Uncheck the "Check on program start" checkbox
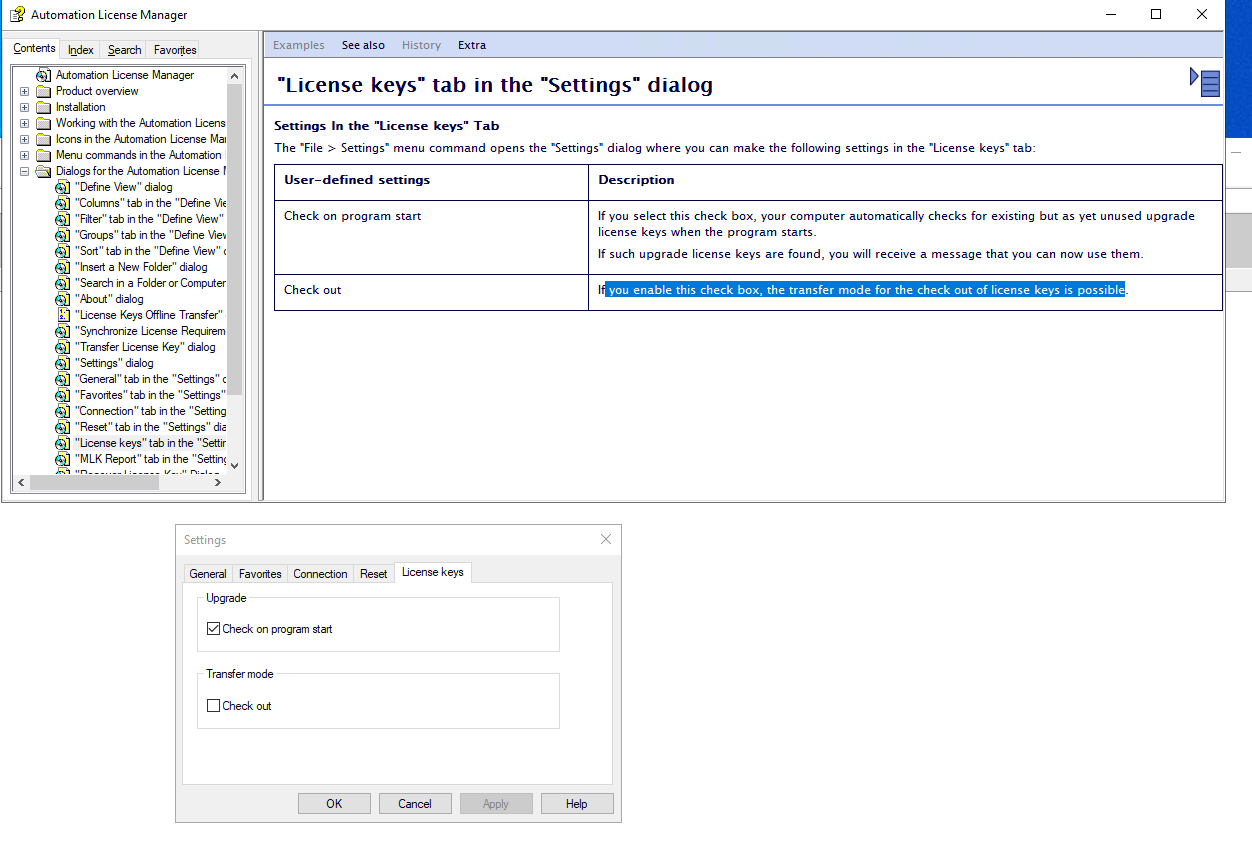The width and height of the screenshot is (1252, 844). [x=213, y=629]
